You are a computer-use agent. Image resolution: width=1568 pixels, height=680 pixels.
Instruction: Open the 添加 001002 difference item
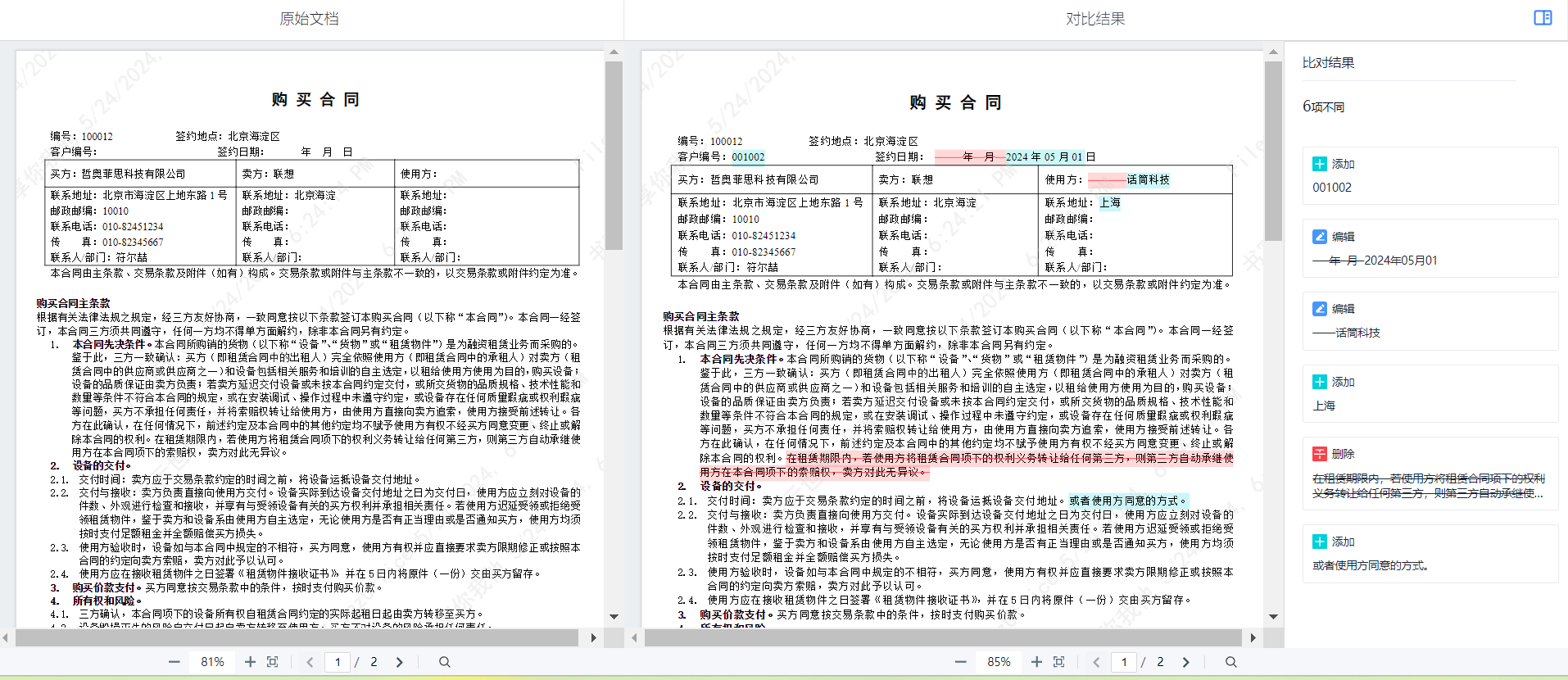(1430, 175)
